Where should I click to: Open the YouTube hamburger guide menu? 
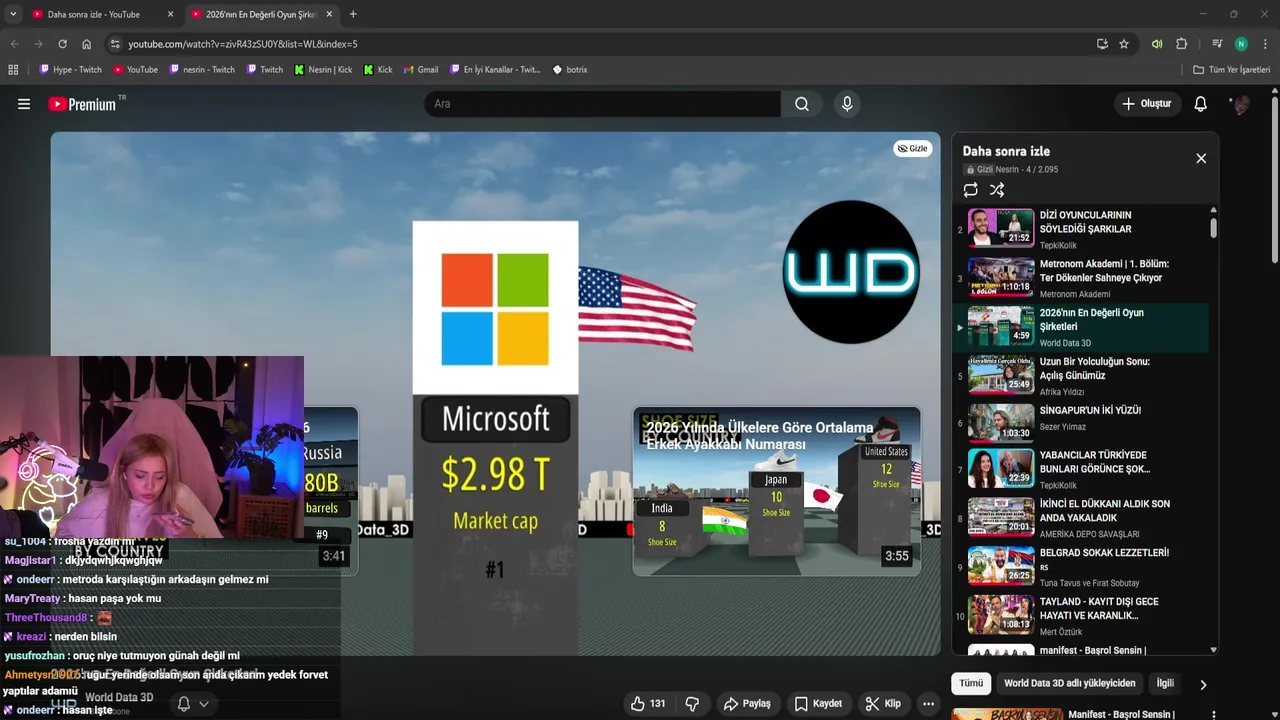(x=24, y=104)
